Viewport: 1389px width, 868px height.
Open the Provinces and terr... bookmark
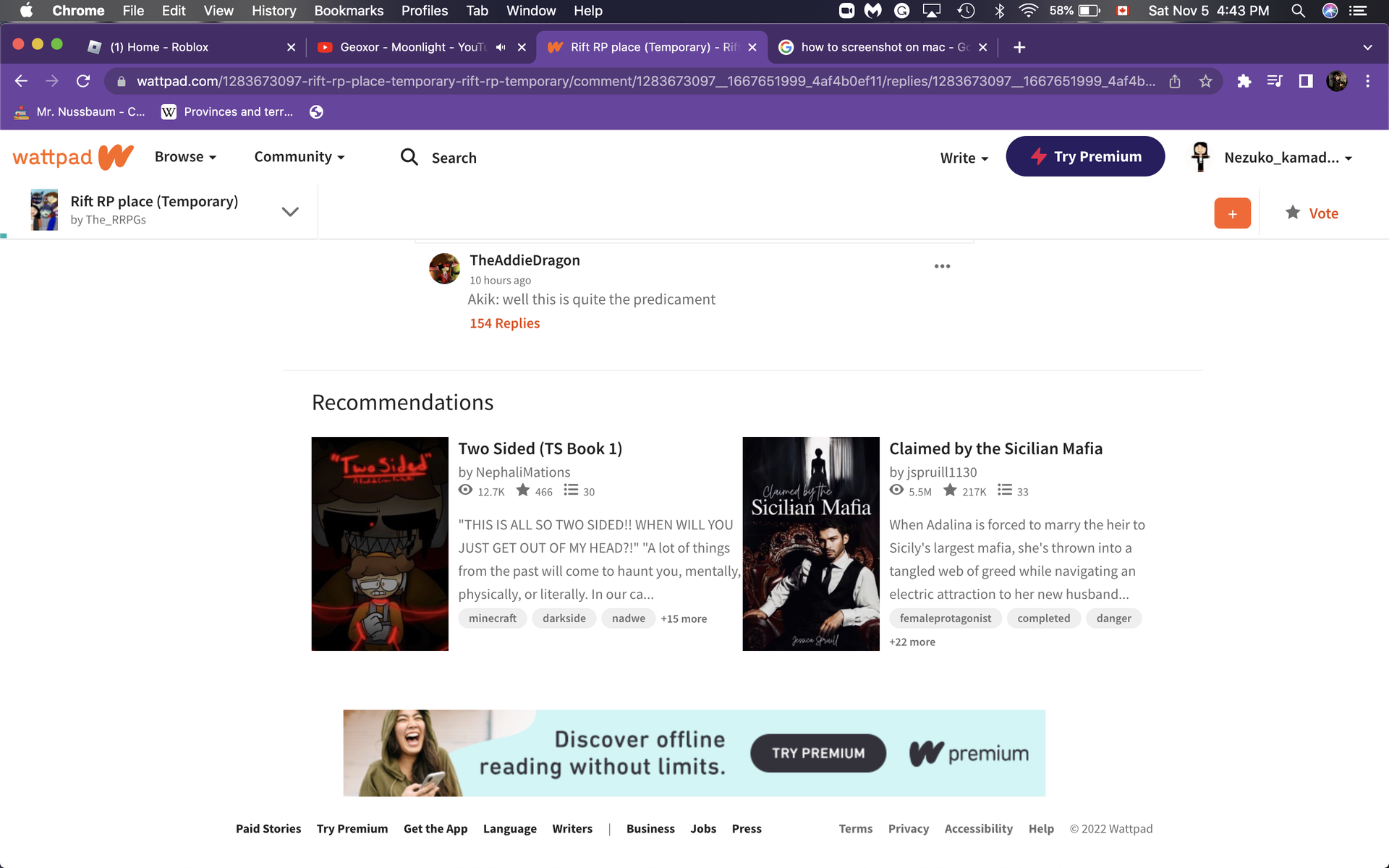(x=227, y=111)
